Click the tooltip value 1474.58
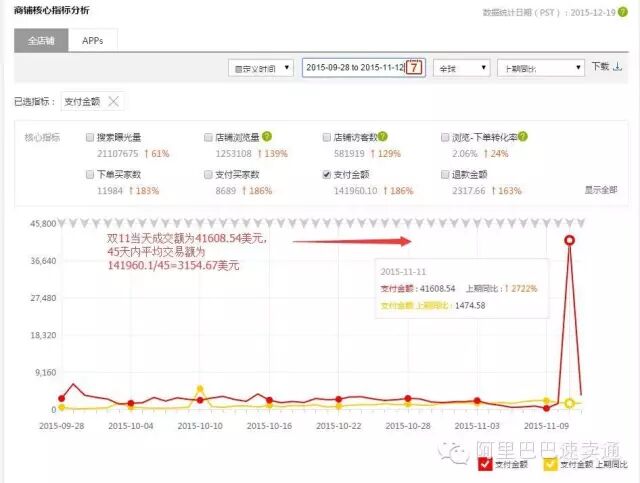The width and height of the screenshot is (640, 483). coord(470,305)
